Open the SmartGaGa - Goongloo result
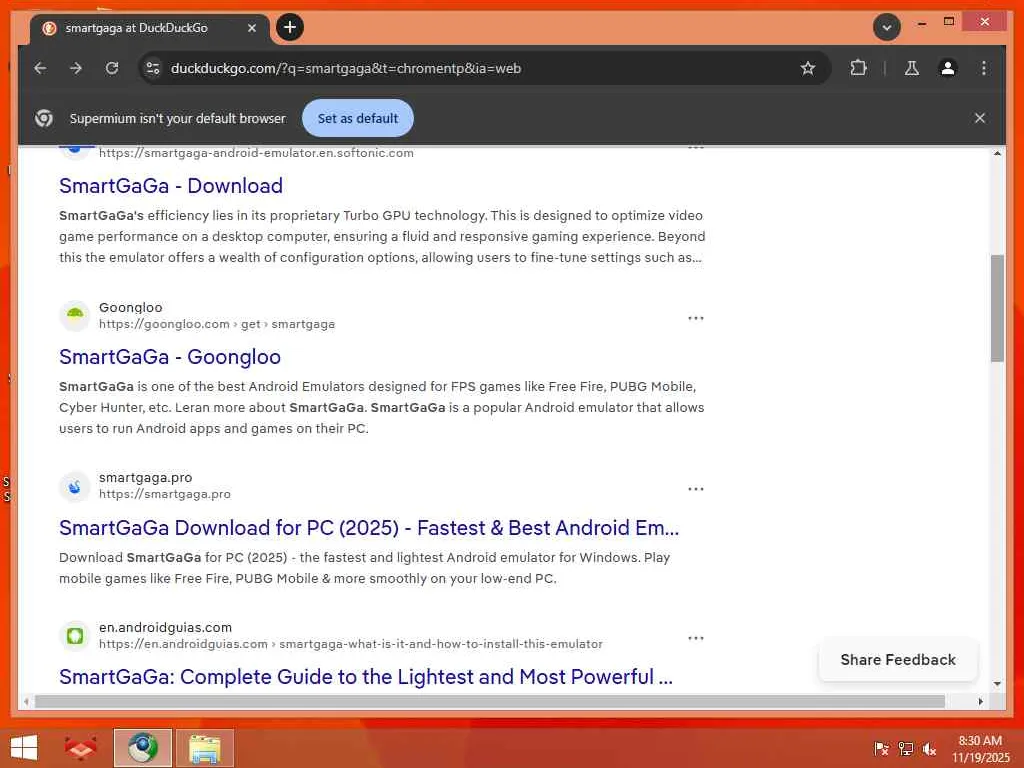 click(x=170, y=357)
